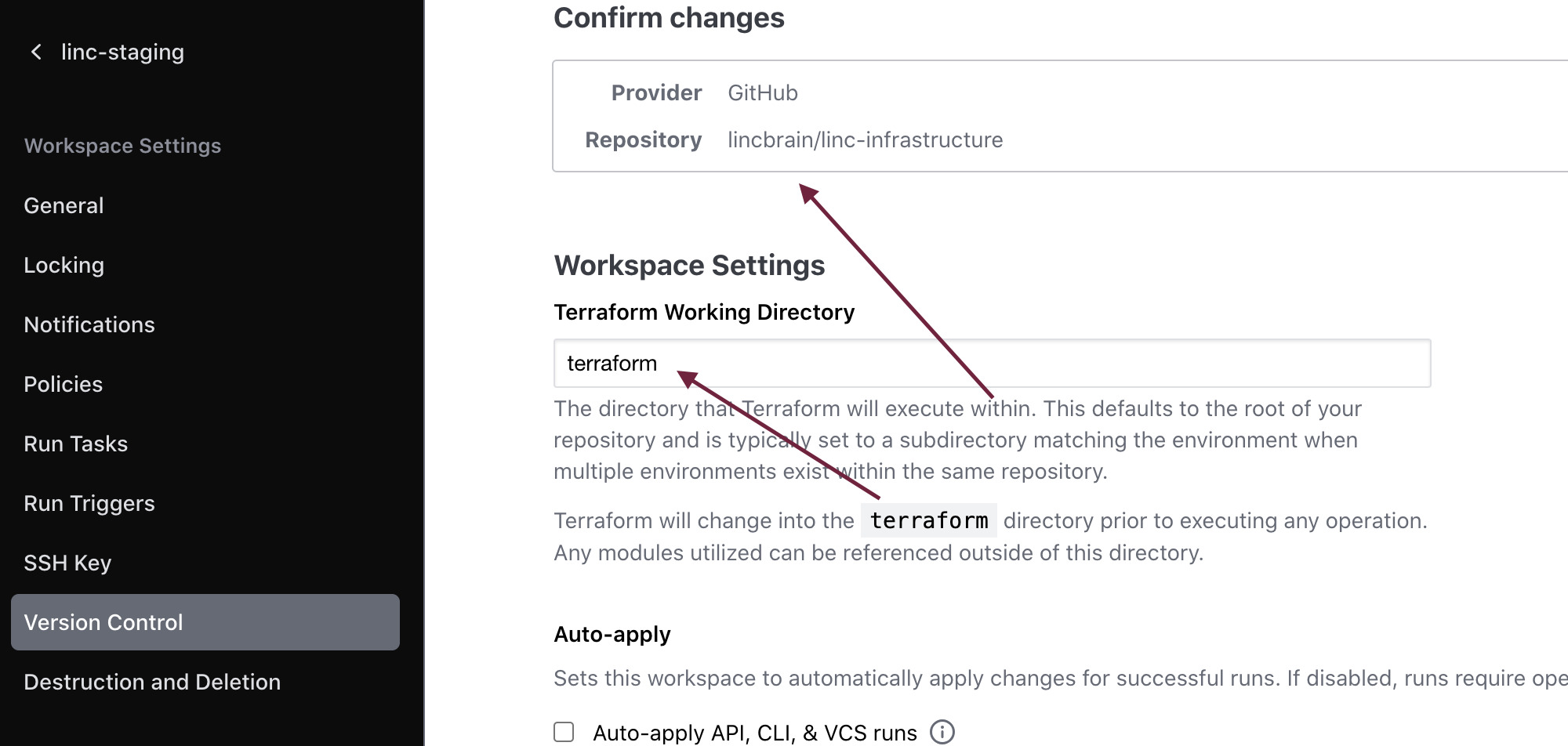
Task: Click the Workspace Settings sidebar heading
Action: click(x=122, y=146)
